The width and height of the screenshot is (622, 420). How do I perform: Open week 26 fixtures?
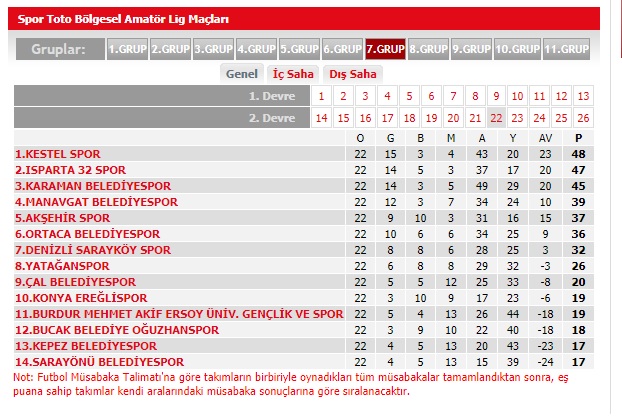click(x=583, y=117)
